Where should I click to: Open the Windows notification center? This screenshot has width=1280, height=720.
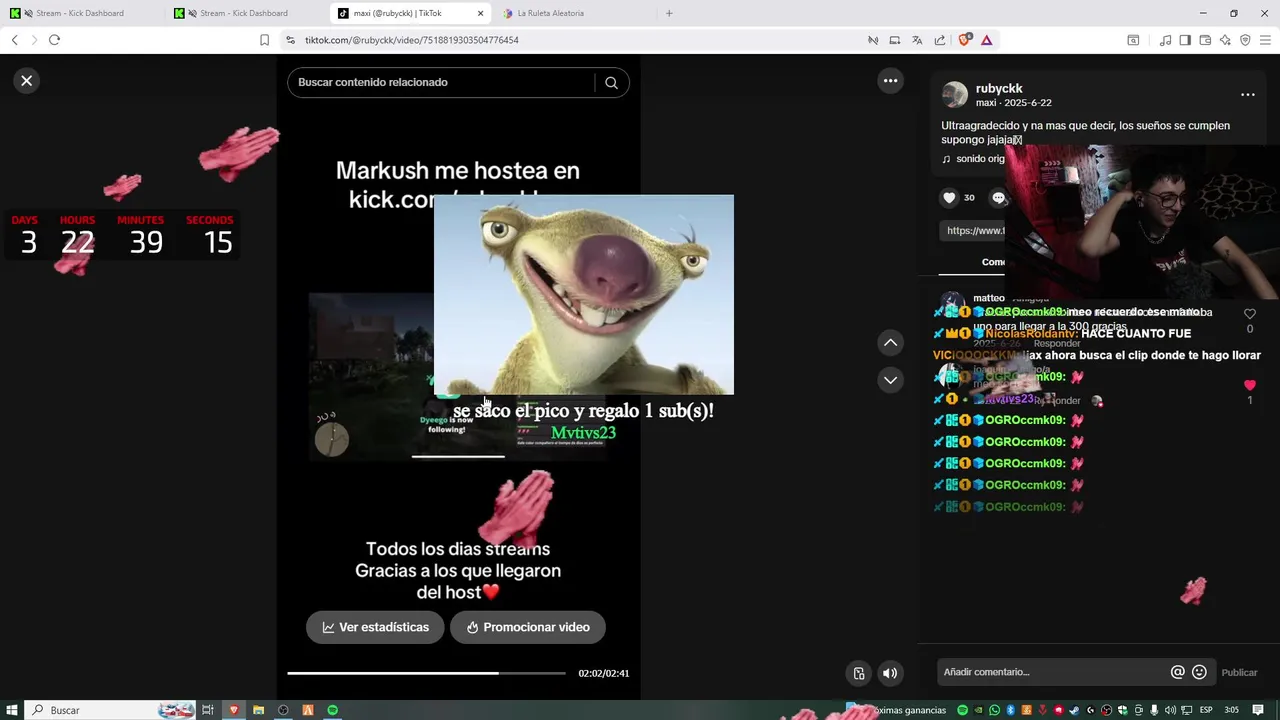tap(1258, 710)
